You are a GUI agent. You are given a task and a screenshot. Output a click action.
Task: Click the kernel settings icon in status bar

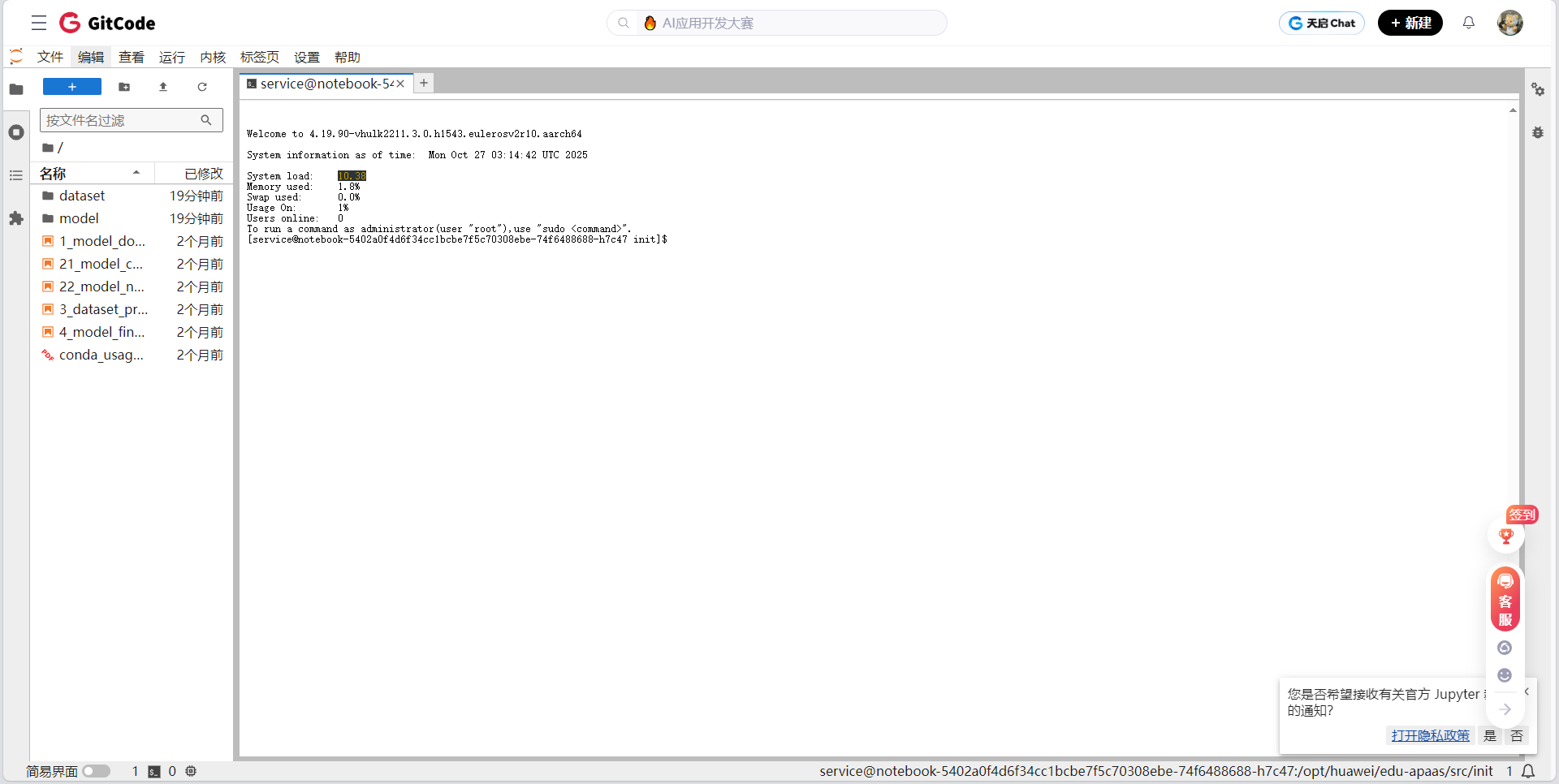(191, 771)
